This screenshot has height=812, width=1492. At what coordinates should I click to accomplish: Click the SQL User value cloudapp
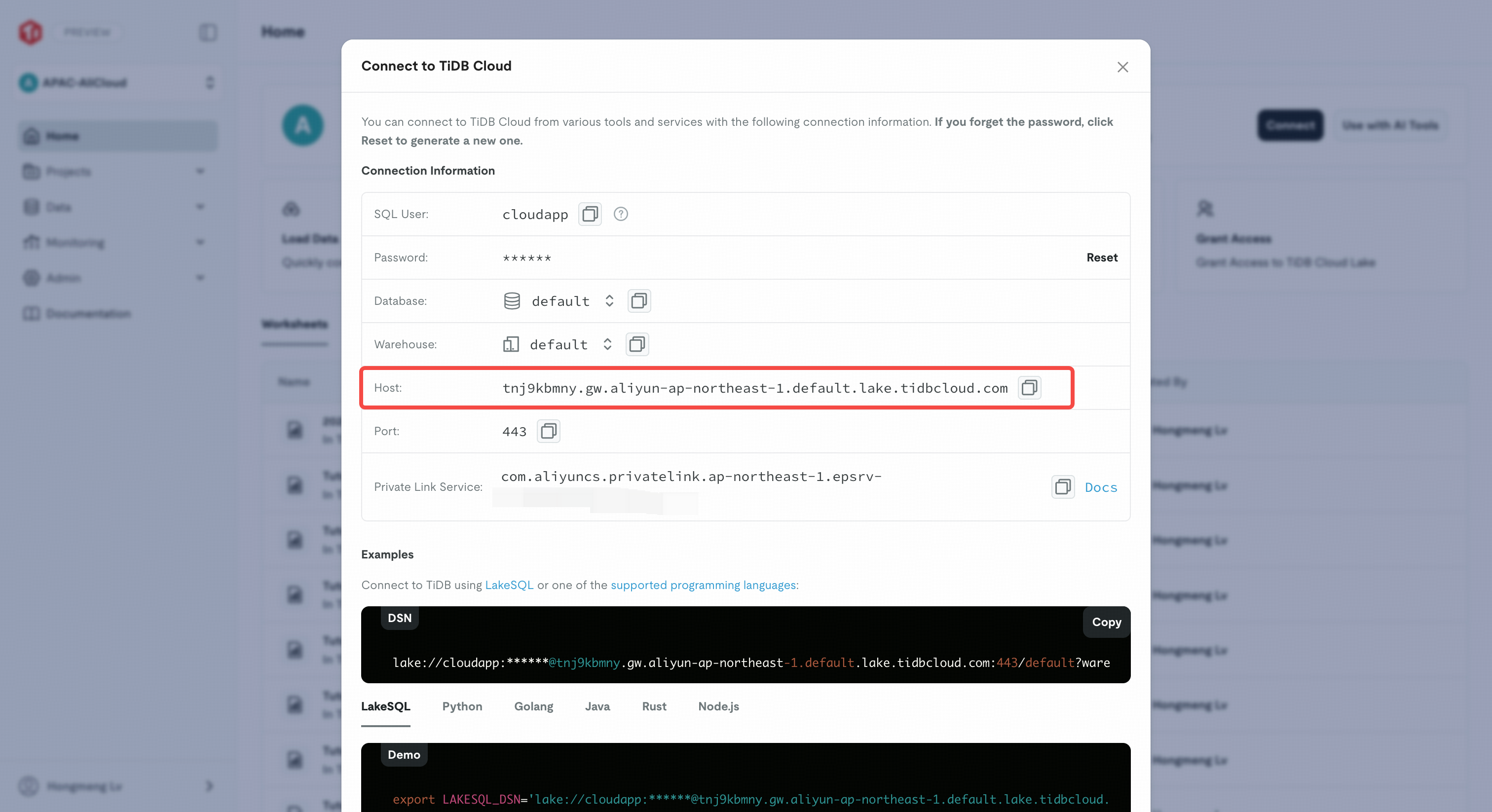(x=535, y=214)
